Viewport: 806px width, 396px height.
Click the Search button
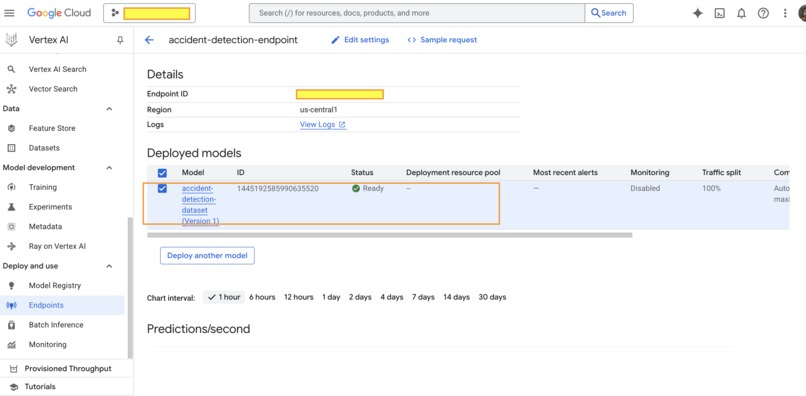pos(609,13)
